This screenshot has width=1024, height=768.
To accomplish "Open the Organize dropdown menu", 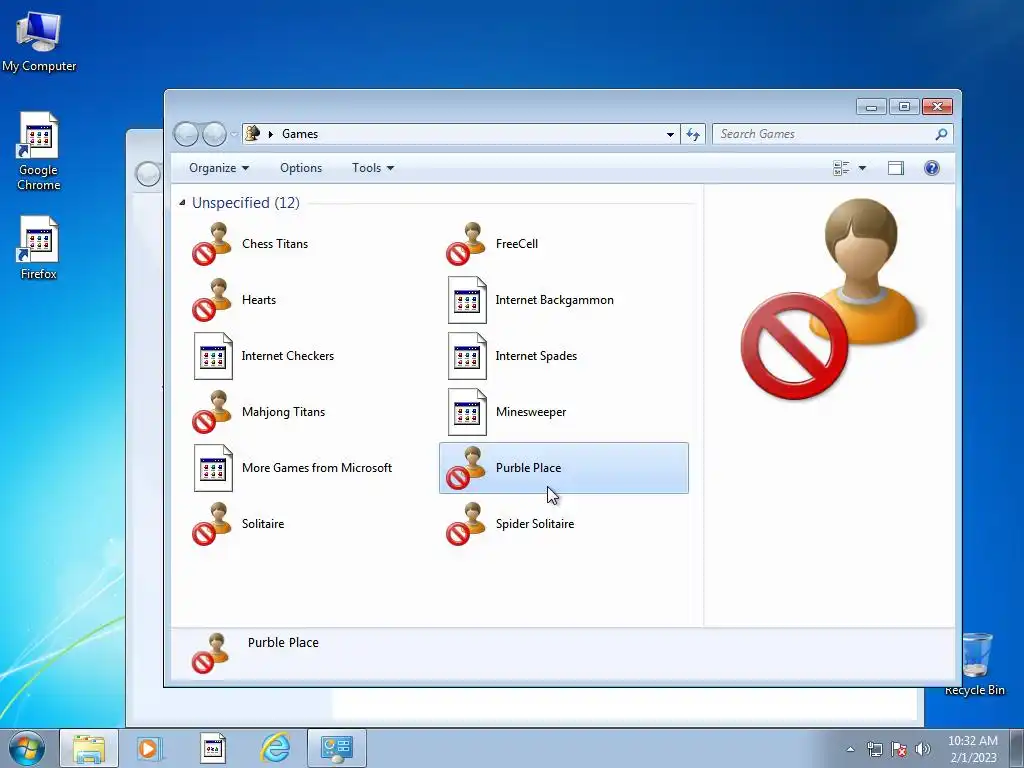I will 219,168.
